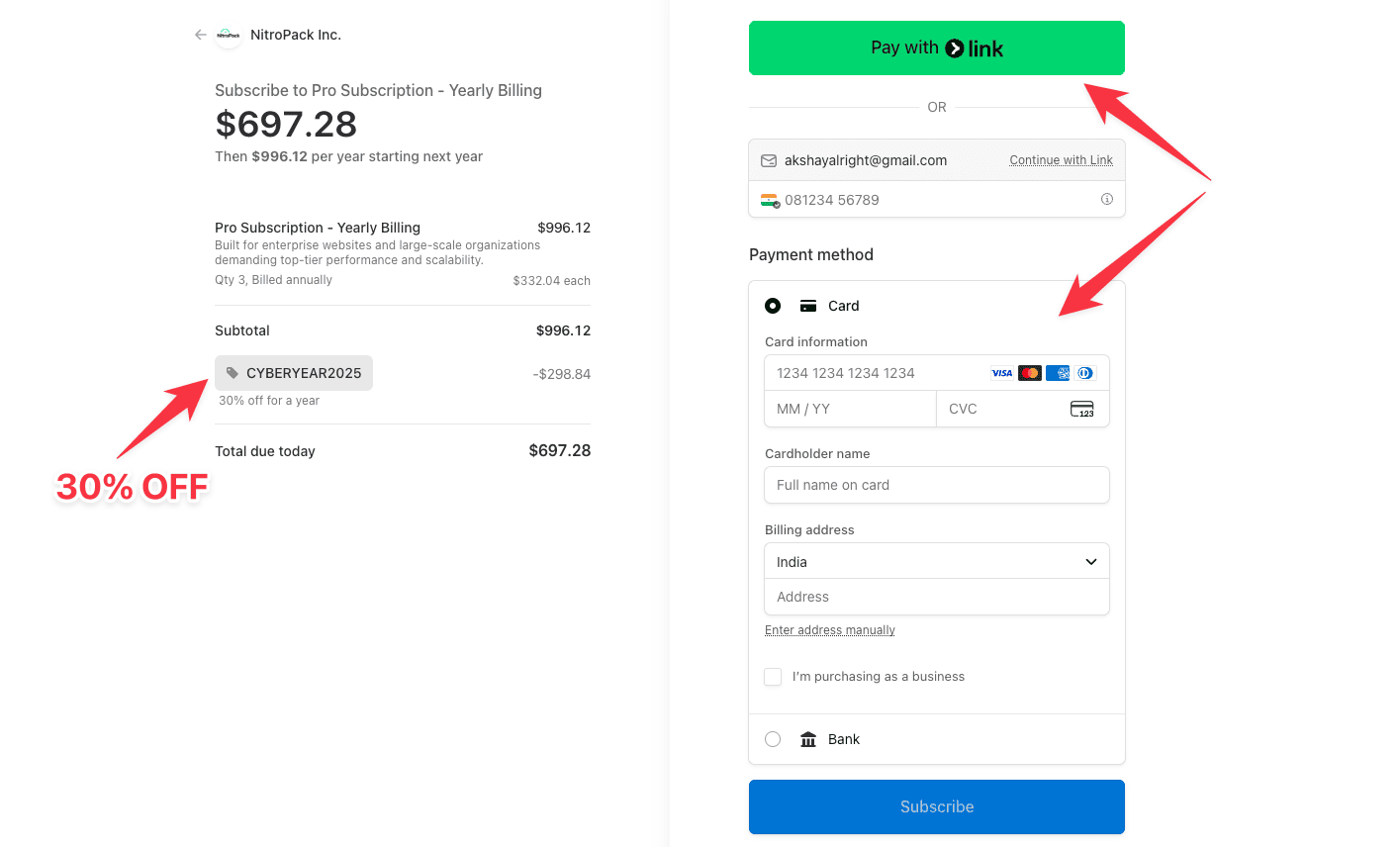
Task: Click the India flag selector in phone field
Action: tap(772, 199)
